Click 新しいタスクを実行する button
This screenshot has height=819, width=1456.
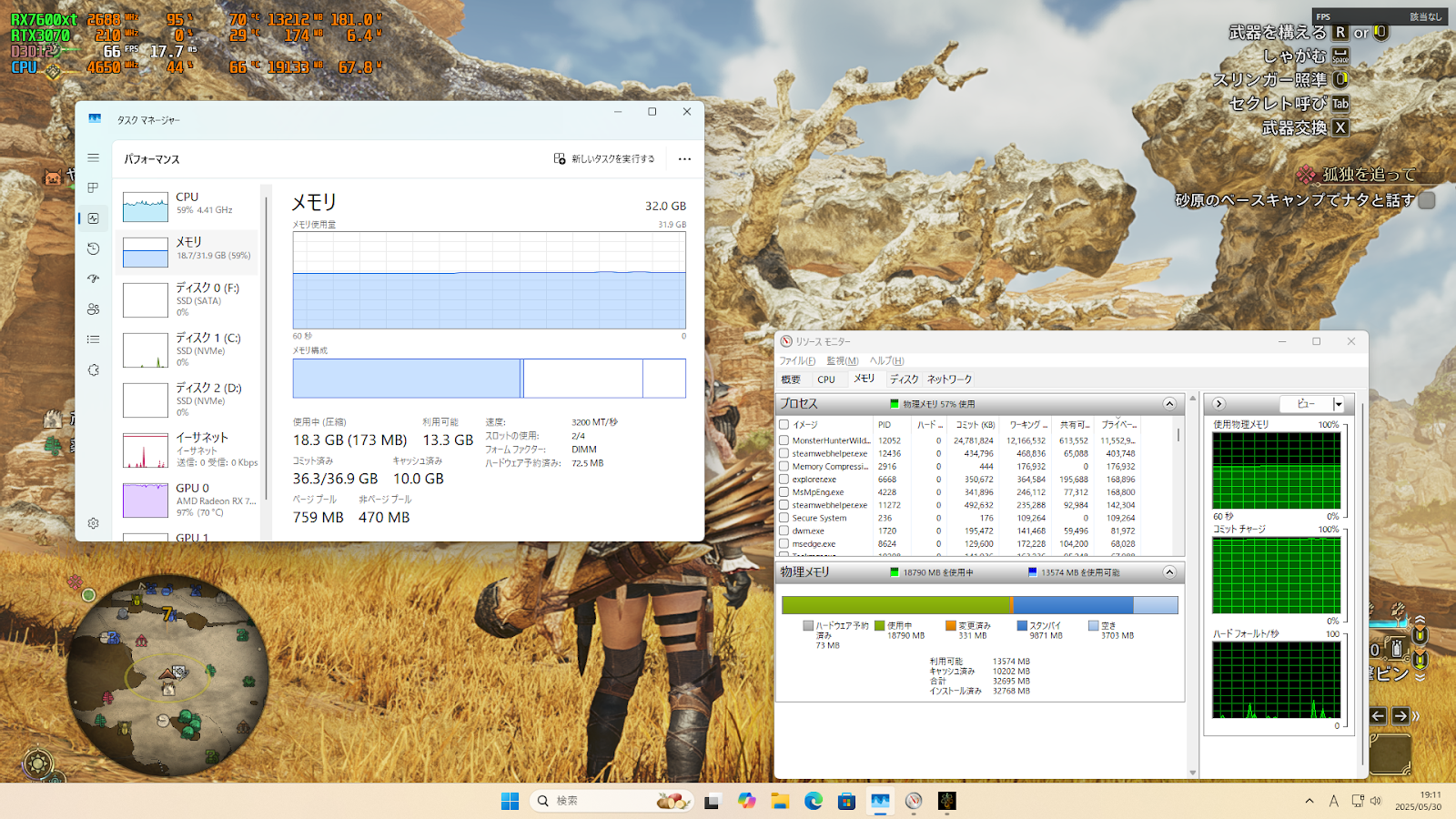point(604,159)
